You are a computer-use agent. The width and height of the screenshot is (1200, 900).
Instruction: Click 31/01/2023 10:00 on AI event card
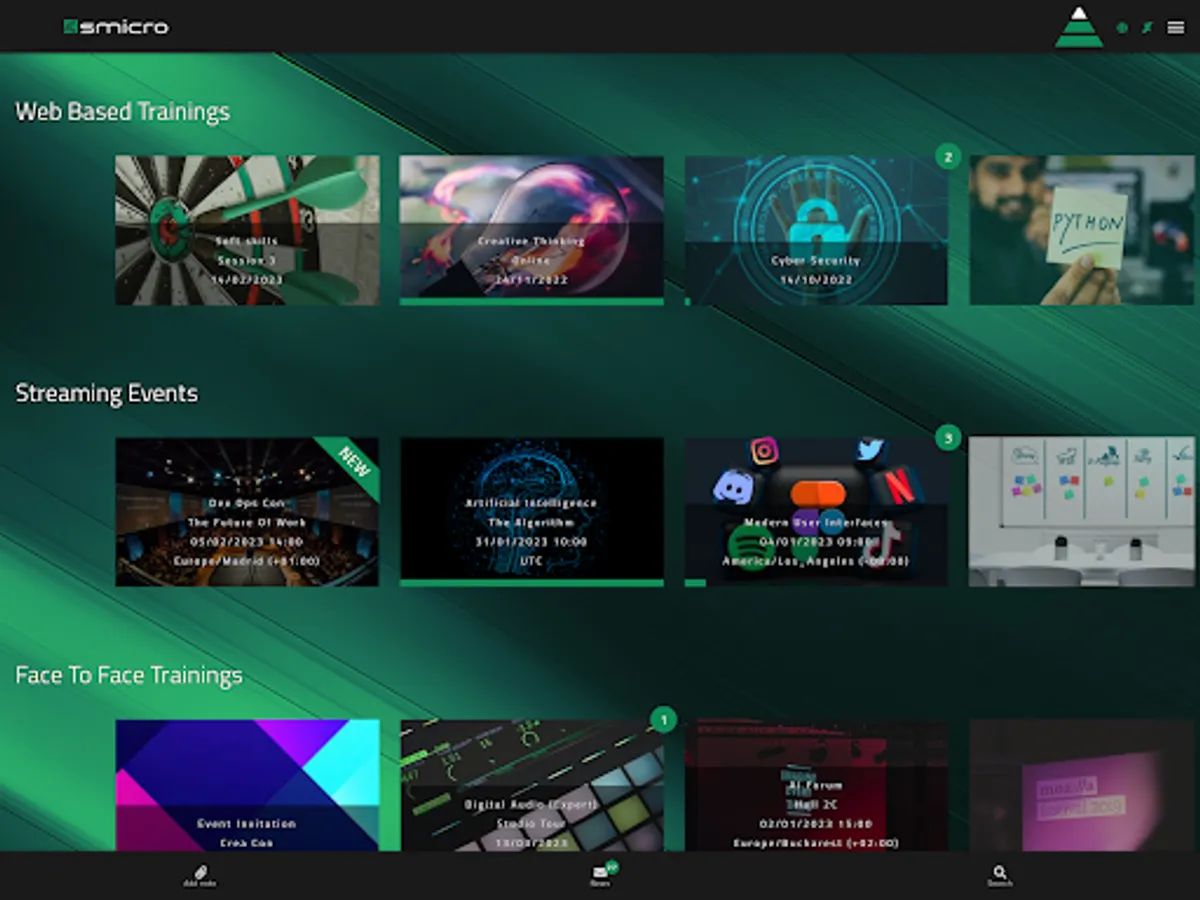(x=531, y=542)
